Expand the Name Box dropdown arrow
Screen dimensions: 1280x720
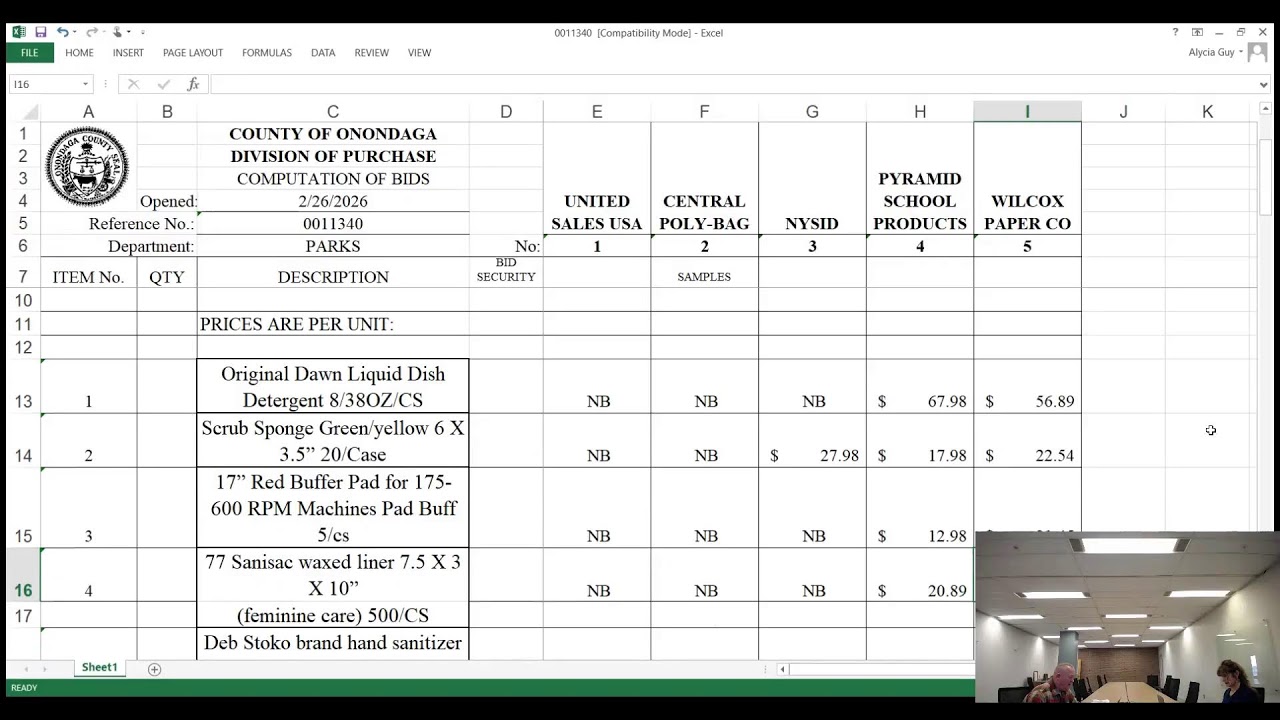pos(86,85)
